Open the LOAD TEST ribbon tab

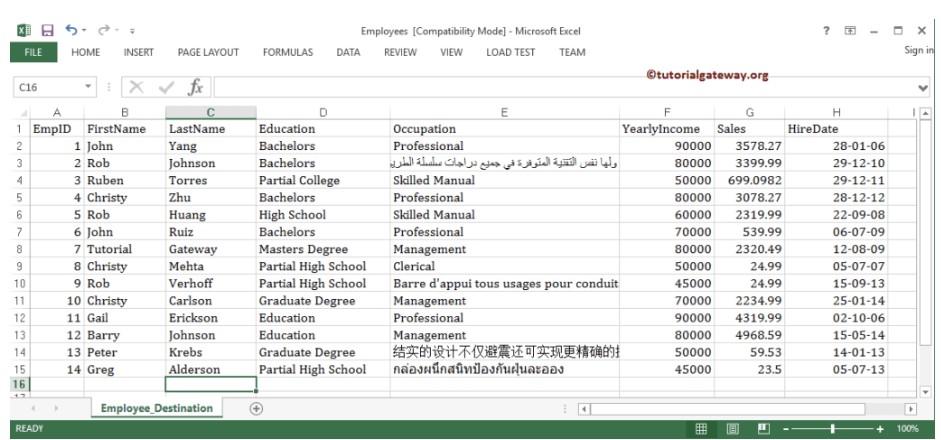point(511,52)
